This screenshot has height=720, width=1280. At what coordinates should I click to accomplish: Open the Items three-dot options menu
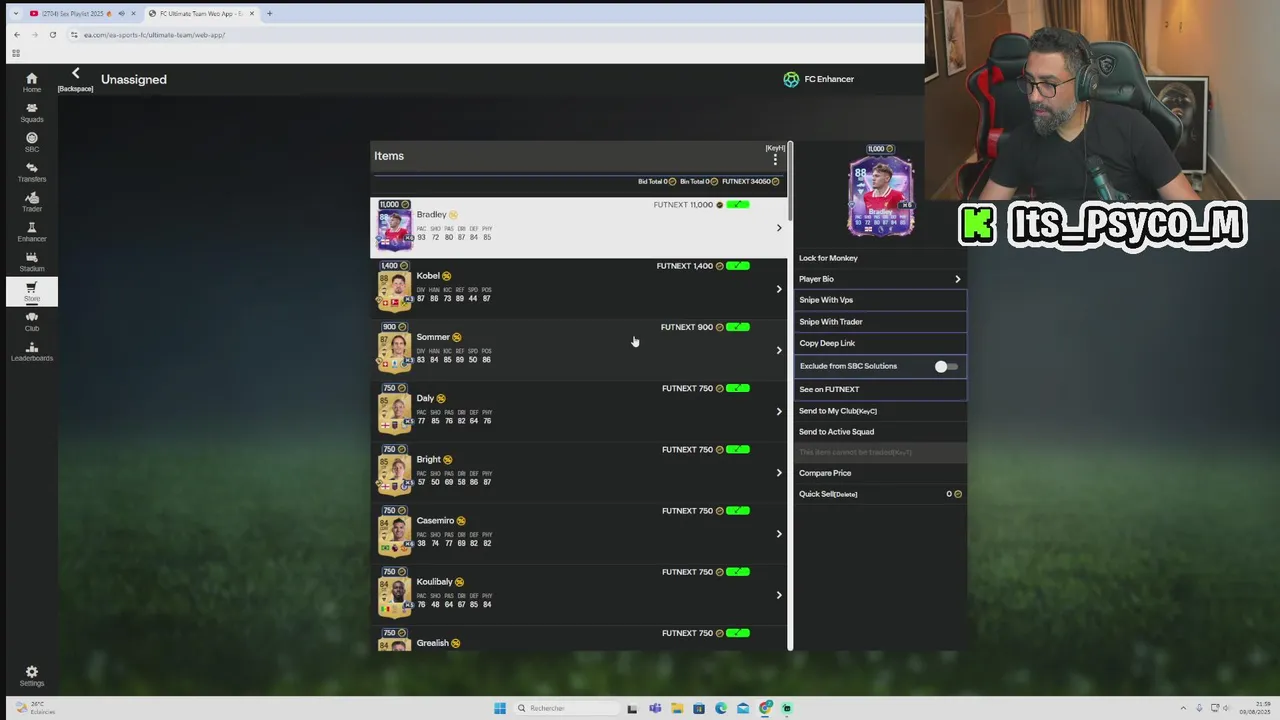[775, 159]
